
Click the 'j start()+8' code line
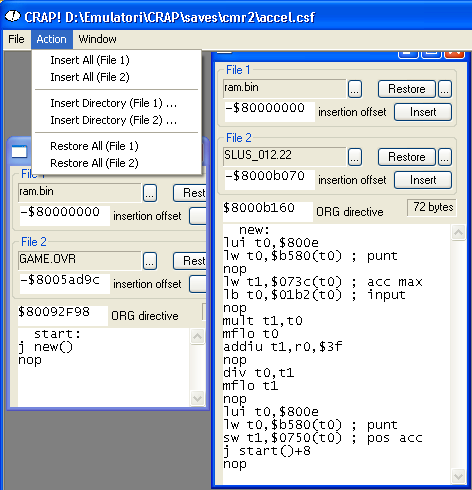point(267,451)
